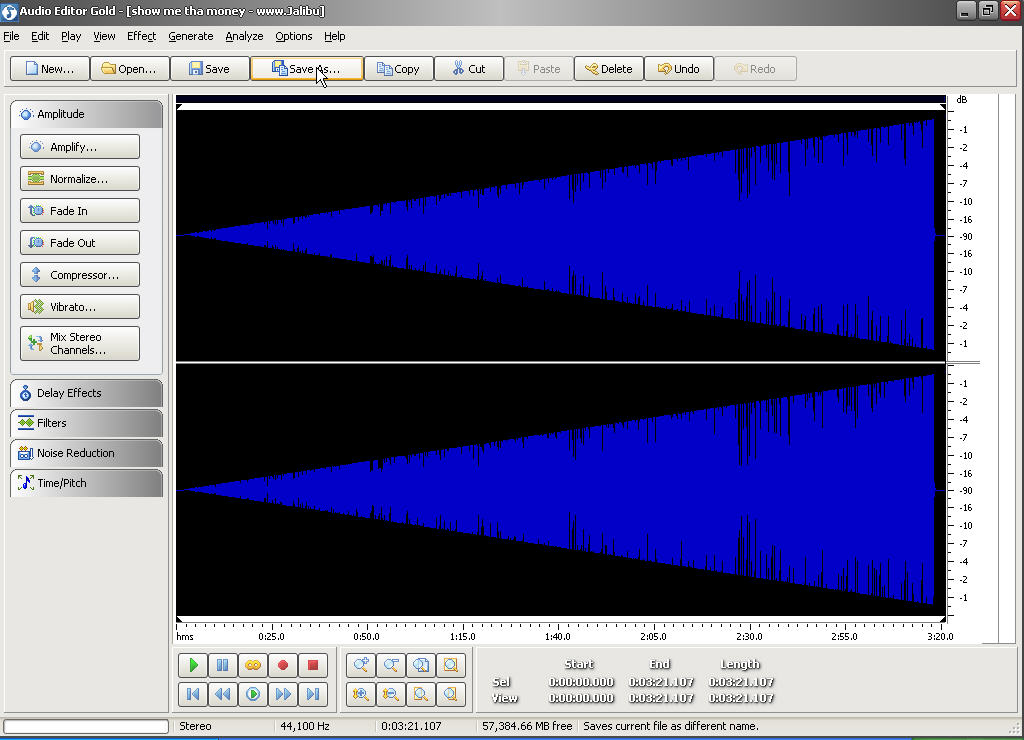Stop playback with the Stop button
The width and height of the screenshot is (1024, 740).
313,665
